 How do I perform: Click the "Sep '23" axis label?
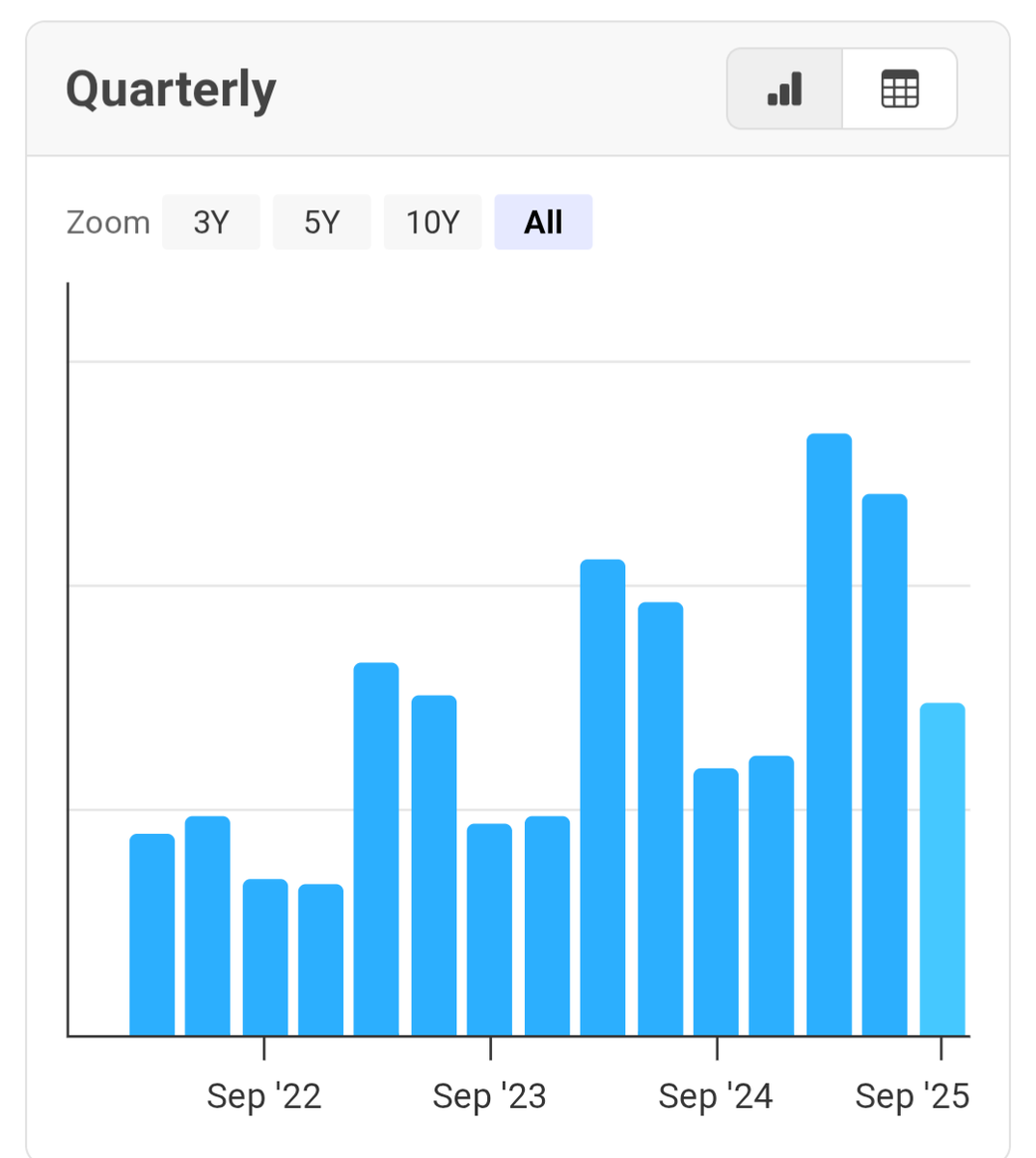tap(490, 1096)
